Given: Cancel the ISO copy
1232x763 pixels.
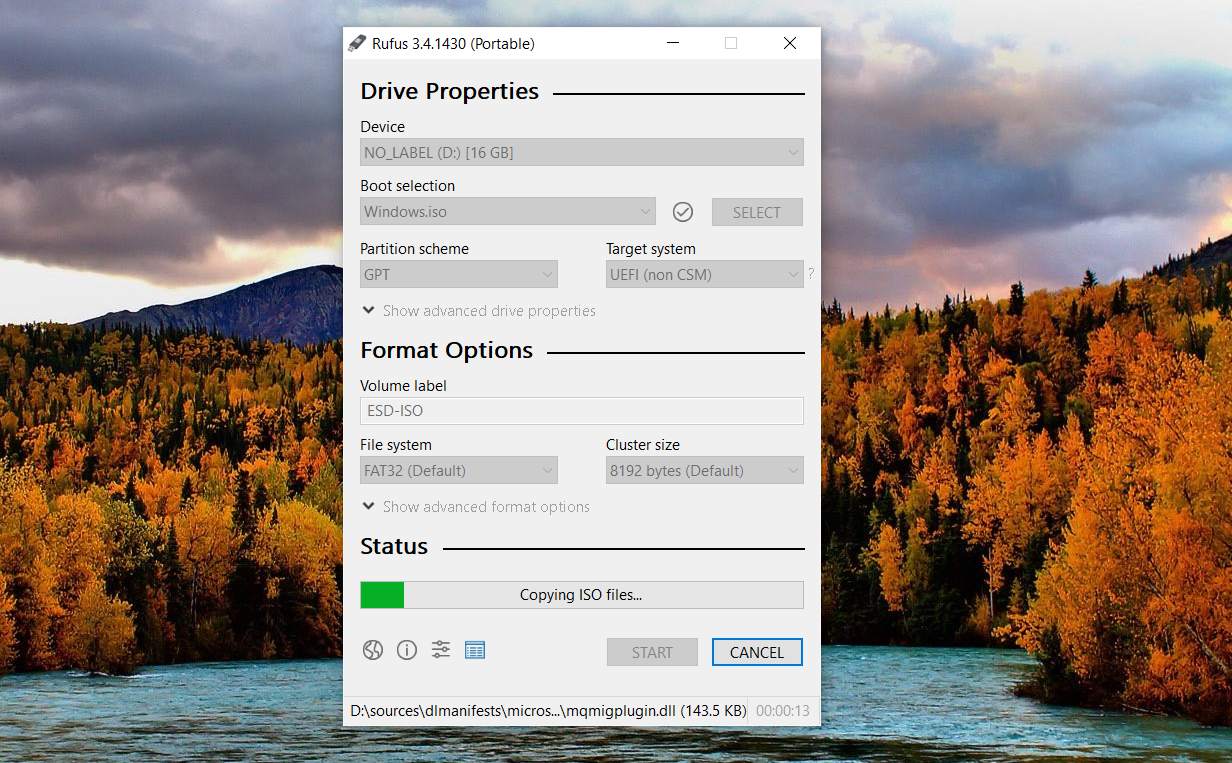Looking at the screenshot, I should (757, 651).
